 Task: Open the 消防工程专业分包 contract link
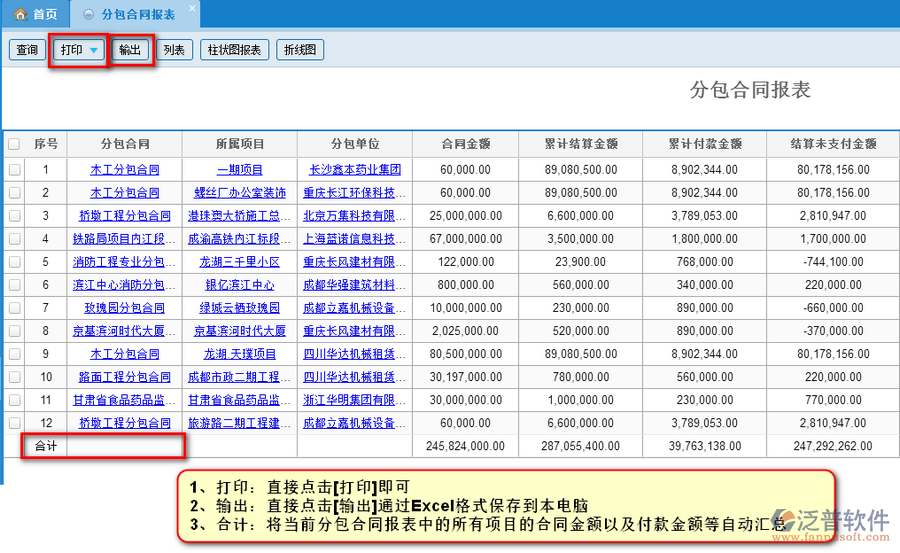tap(124, 262)
